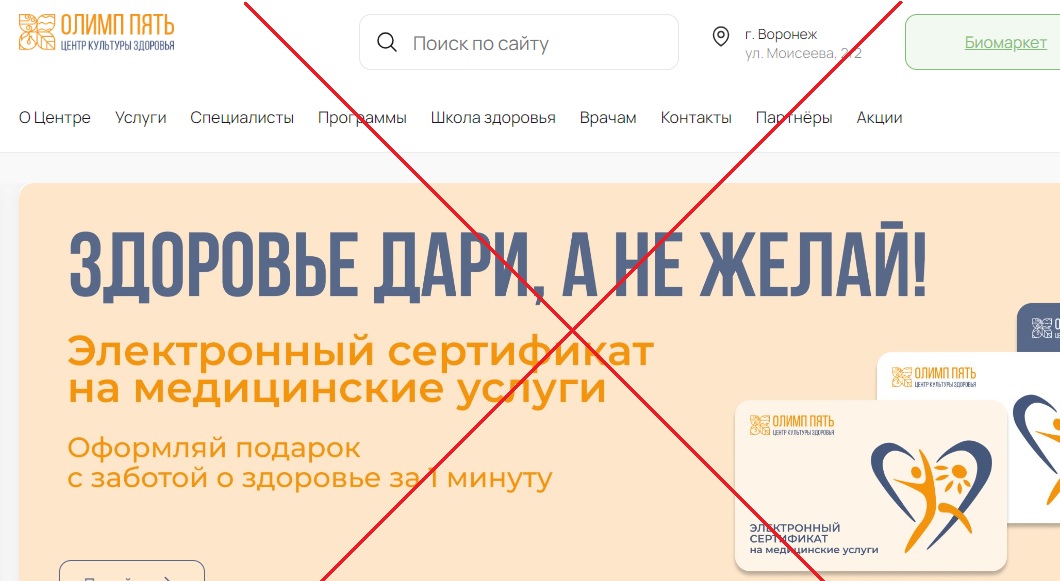Click the г. Воронеж address text

781,34
